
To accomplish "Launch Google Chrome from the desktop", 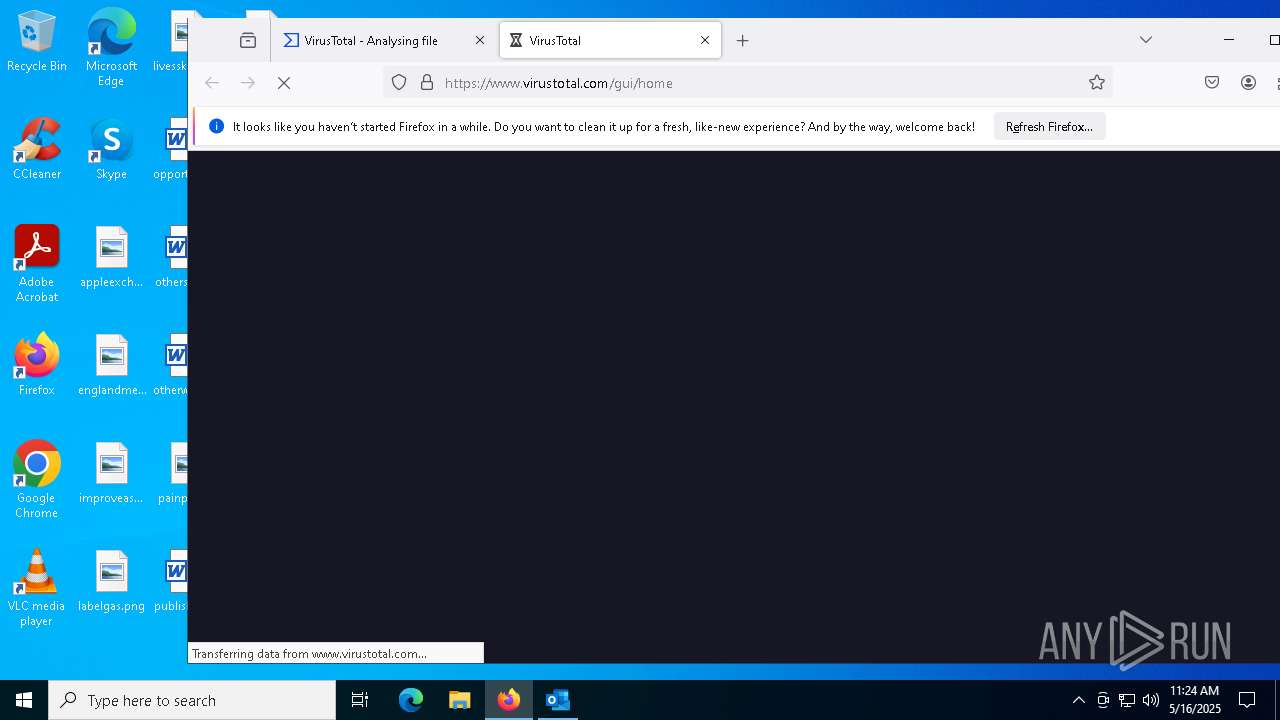I will coord(37,480).
